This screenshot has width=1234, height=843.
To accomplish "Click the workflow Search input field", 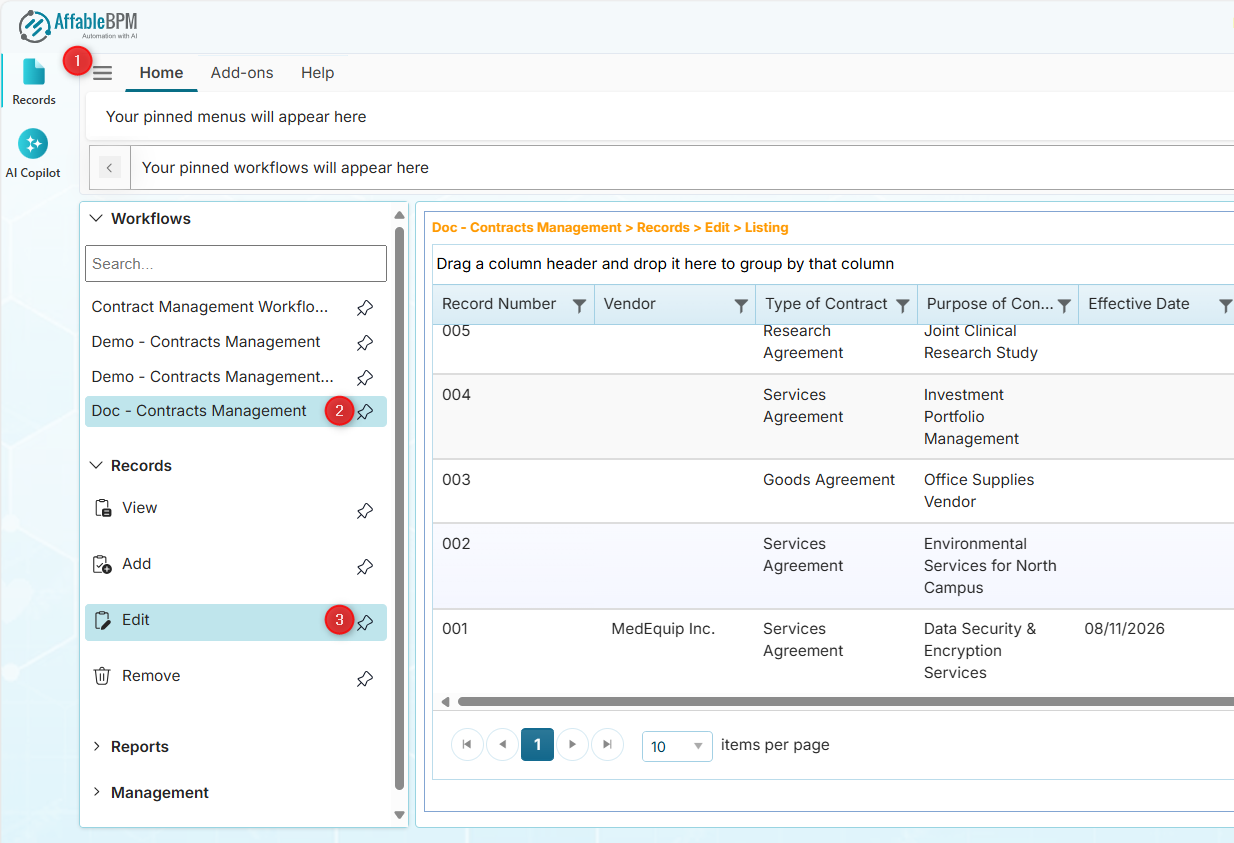I will coord(235,264).
